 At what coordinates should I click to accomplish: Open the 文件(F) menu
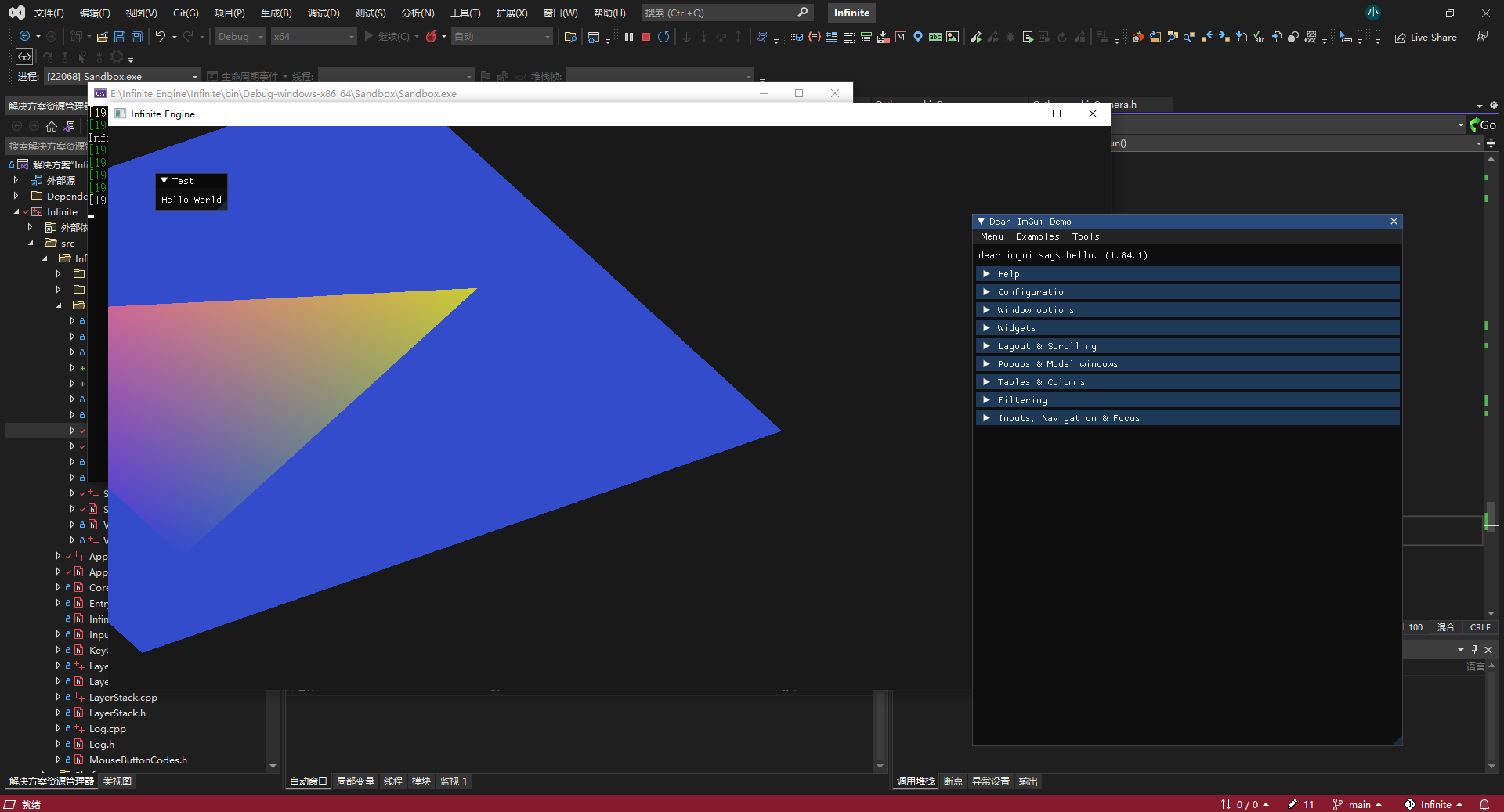tap(49, 13)
